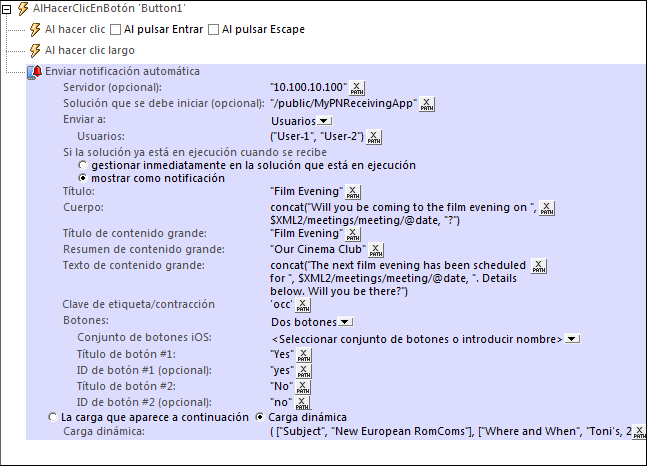Open XPath editor for Título de botón #1
Screen dimensions: 647x466
(x=304, y=355)
